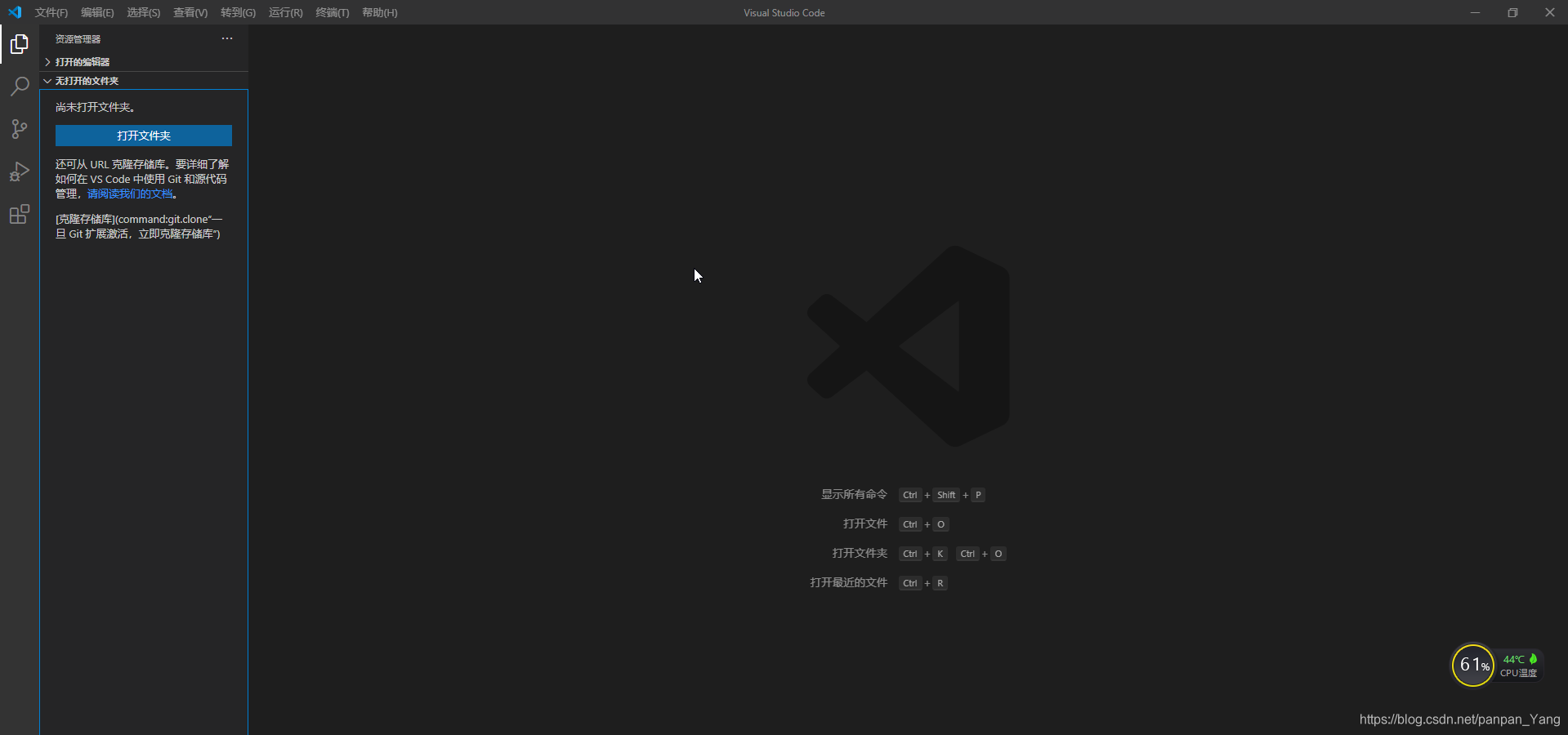Open the 编辑(E) menu
This screenshot has width=1568, height=735.
(97, 12)
